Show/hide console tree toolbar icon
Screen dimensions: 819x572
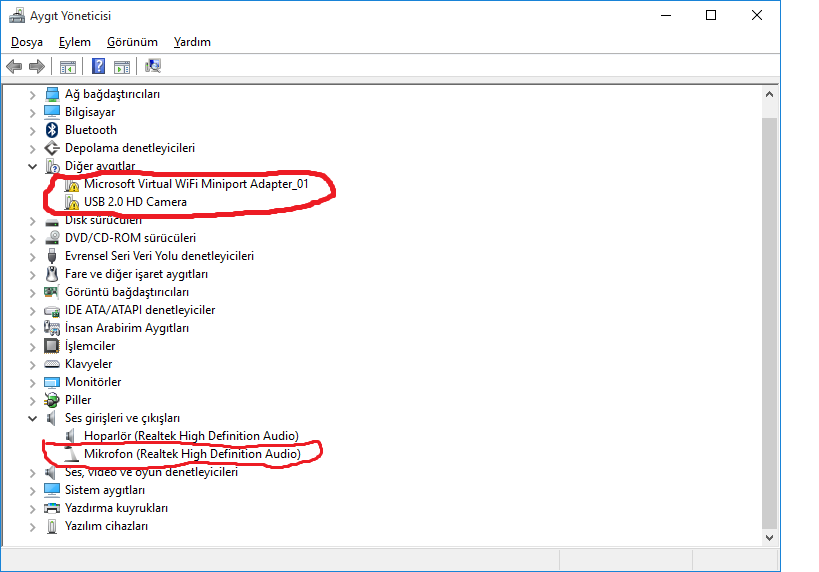click(67, 66)
